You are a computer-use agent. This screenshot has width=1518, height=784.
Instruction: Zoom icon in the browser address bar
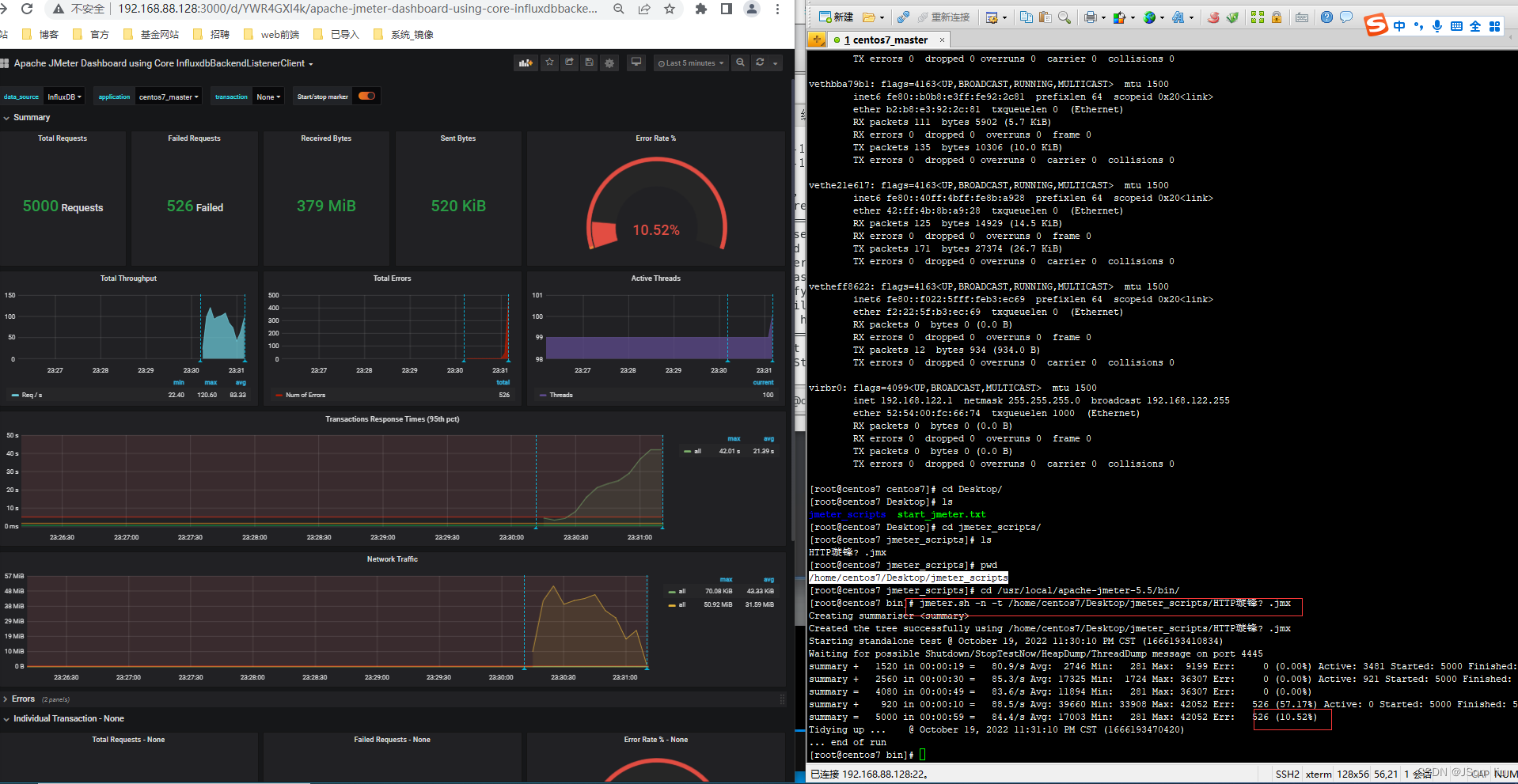point(619,9)
